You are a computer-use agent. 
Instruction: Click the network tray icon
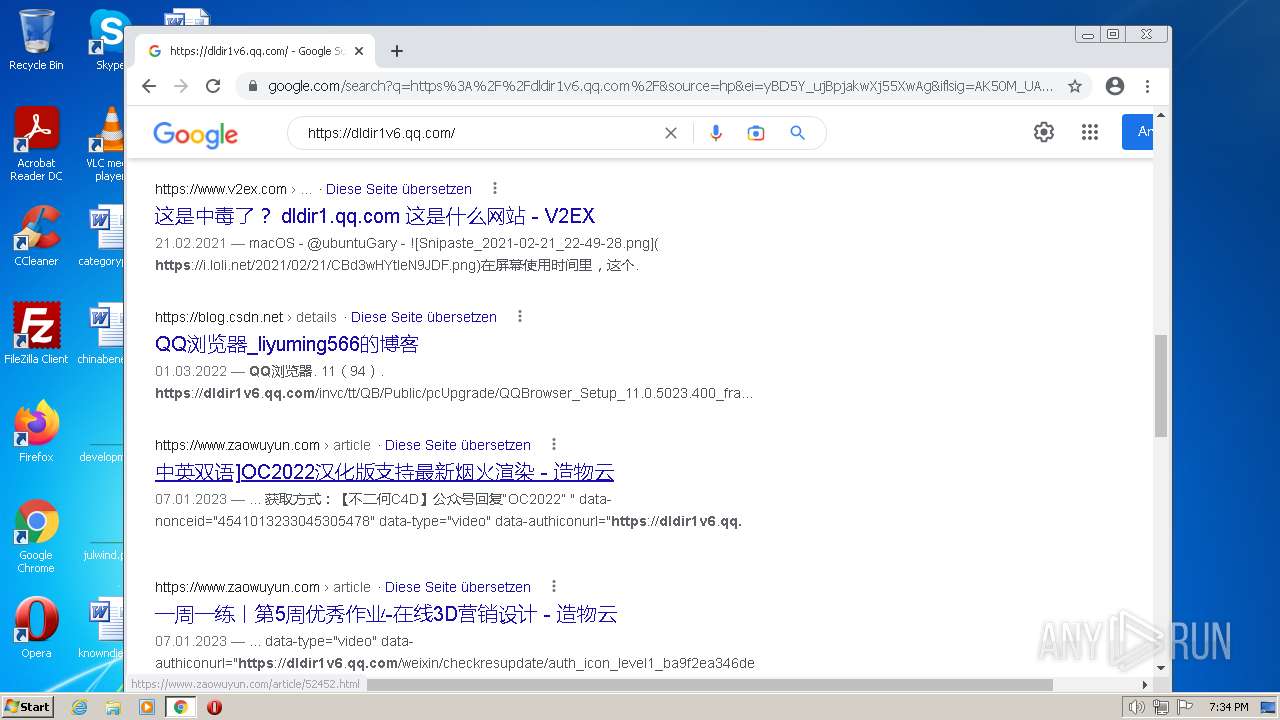pyautogui.click(x=1161, y=707)
